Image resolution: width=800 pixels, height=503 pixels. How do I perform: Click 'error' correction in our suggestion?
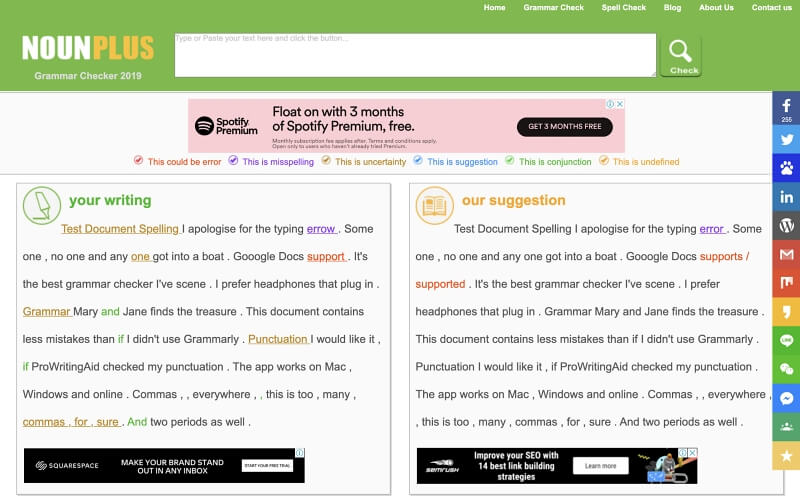click(x=712, y=229)
